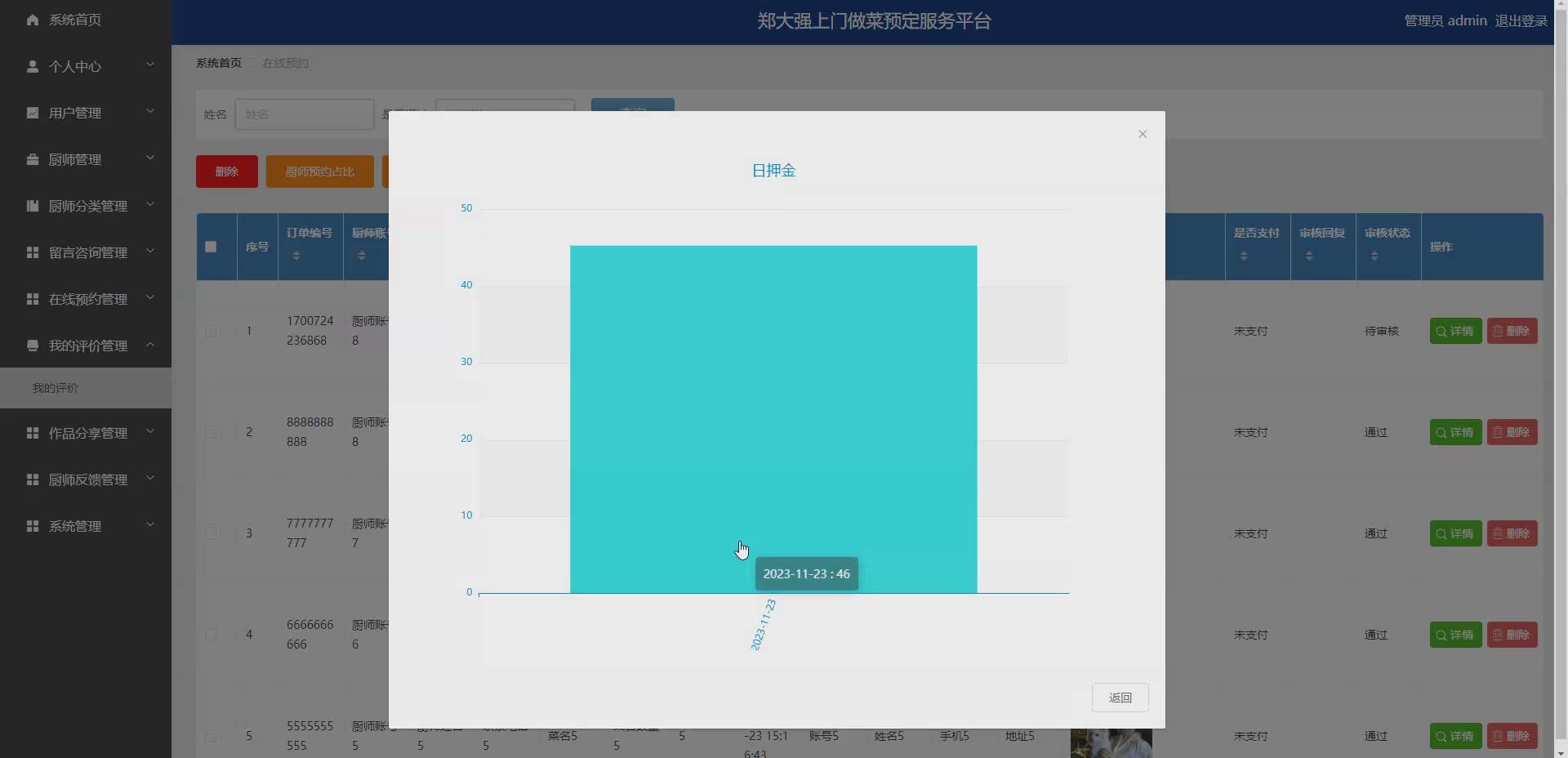The height and width of the screenshot is (758, 1568).
Task: Click the 个人中心 person icon
Action: pos(33,66)
